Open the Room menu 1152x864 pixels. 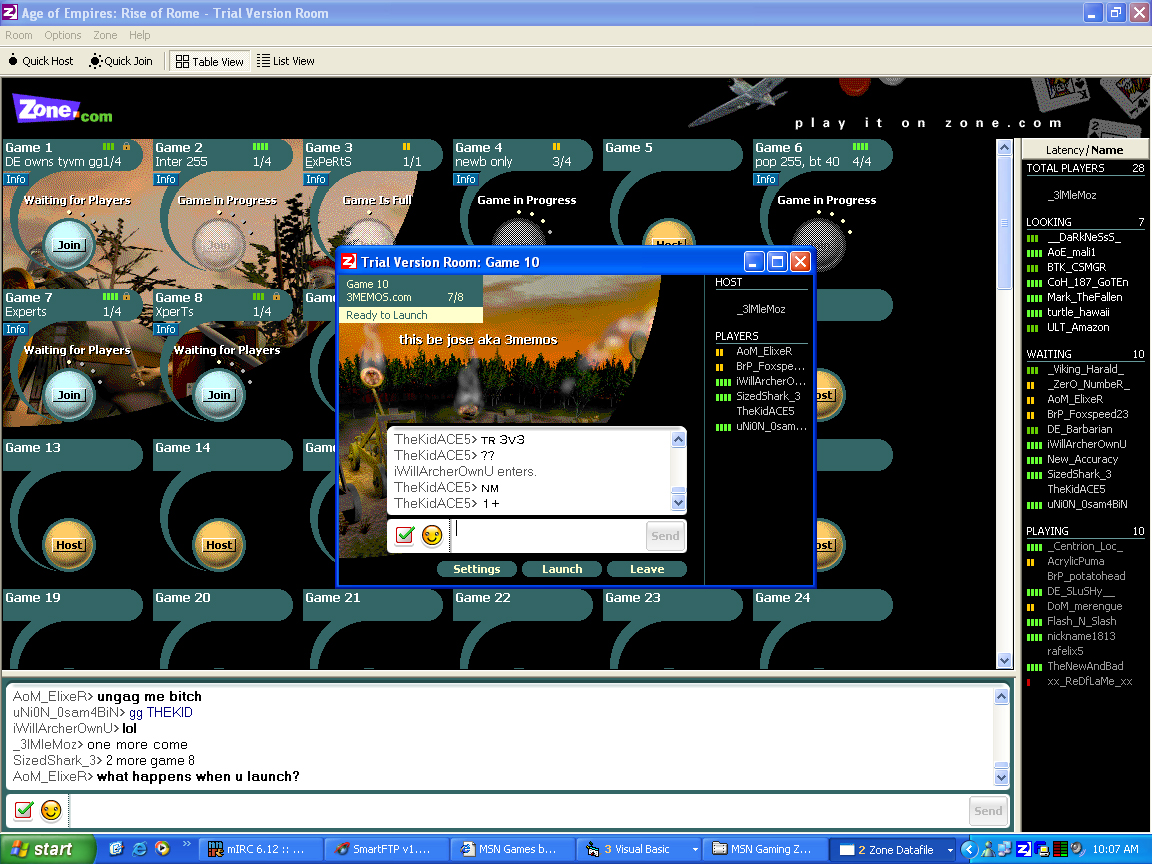[18, 35]
